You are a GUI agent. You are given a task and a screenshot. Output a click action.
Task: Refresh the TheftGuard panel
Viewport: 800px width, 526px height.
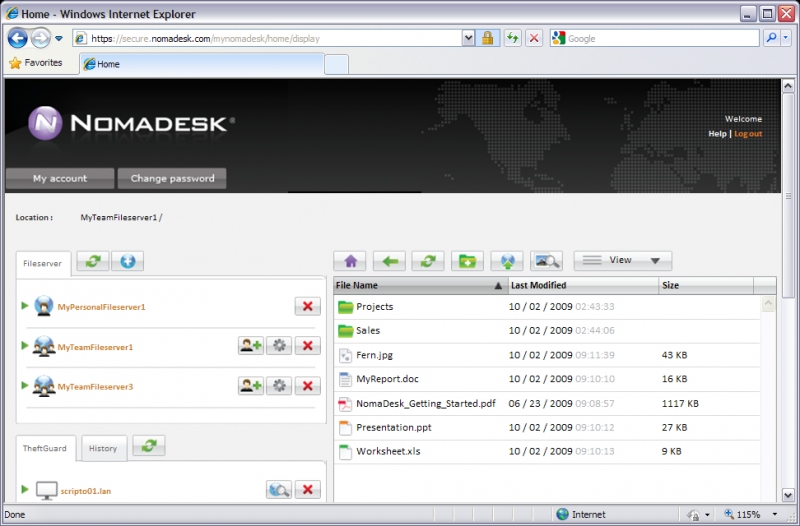pyautogui.click(x=149, y=446)
